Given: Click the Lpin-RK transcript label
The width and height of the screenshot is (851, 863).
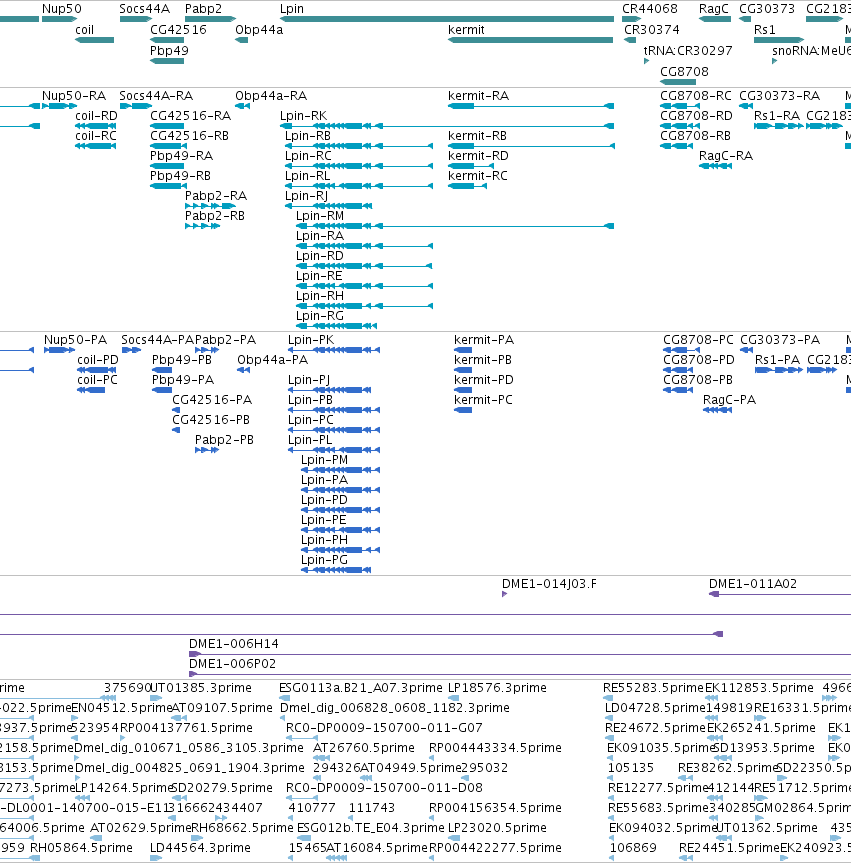Looking at the screenshot, I should [x=303, y=116].
